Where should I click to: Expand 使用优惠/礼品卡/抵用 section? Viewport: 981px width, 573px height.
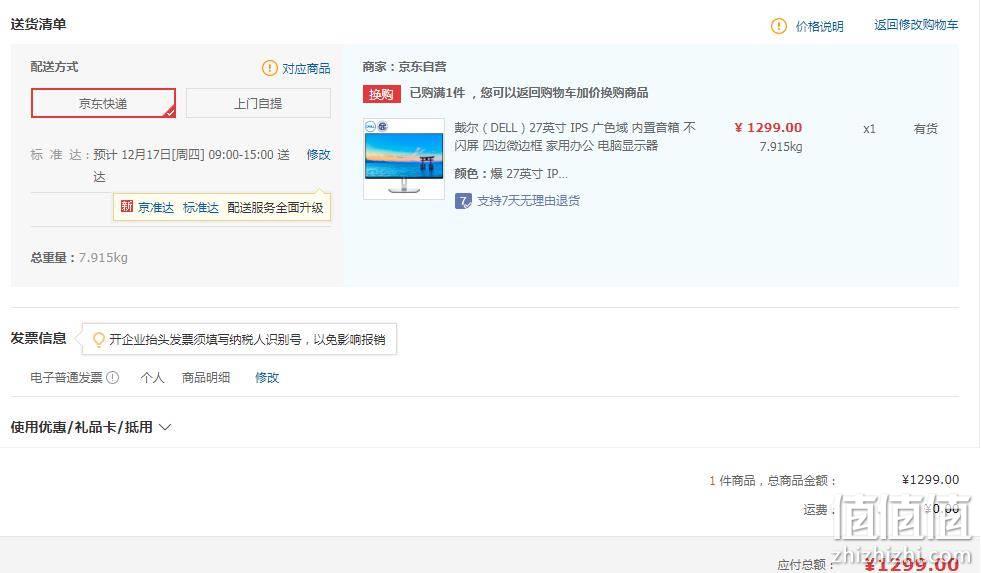coord(91,427)
